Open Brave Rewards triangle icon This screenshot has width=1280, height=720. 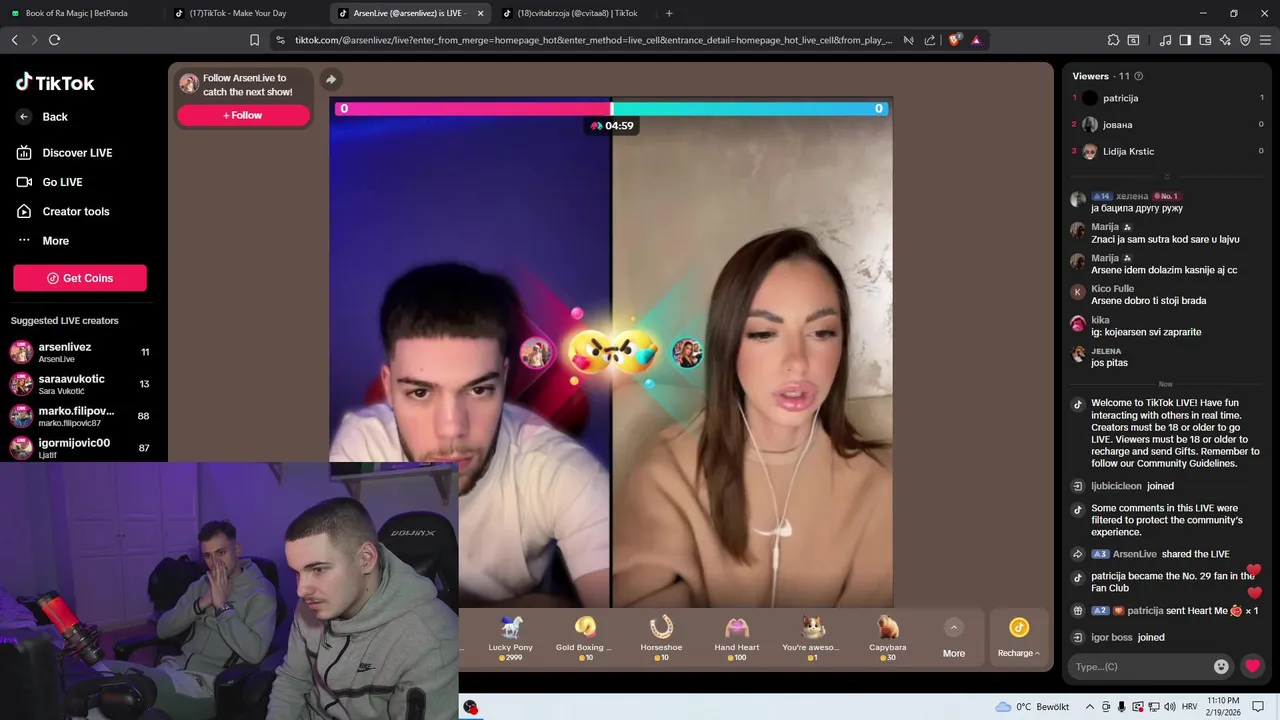tap(976, 40)
